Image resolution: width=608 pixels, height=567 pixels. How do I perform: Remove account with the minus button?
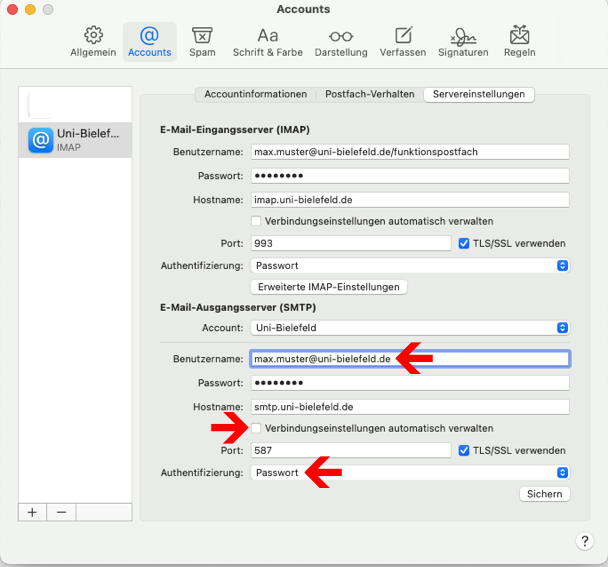[61, 512]
